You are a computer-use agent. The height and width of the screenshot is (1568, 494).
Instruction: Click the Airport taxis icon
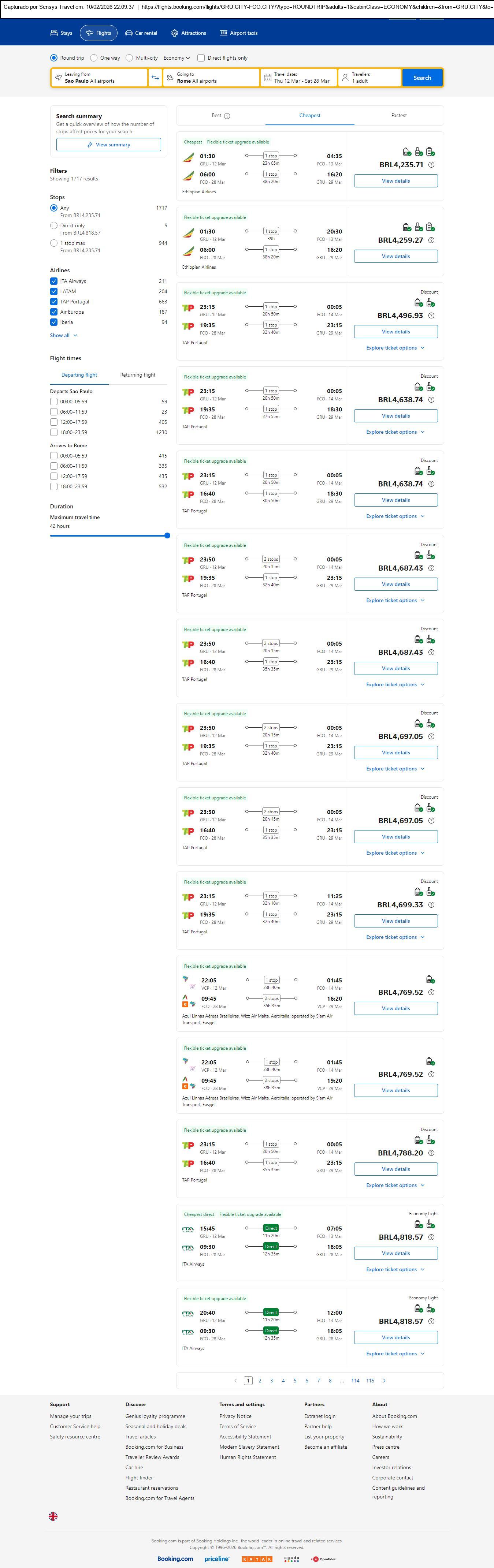tap(223, 33)
